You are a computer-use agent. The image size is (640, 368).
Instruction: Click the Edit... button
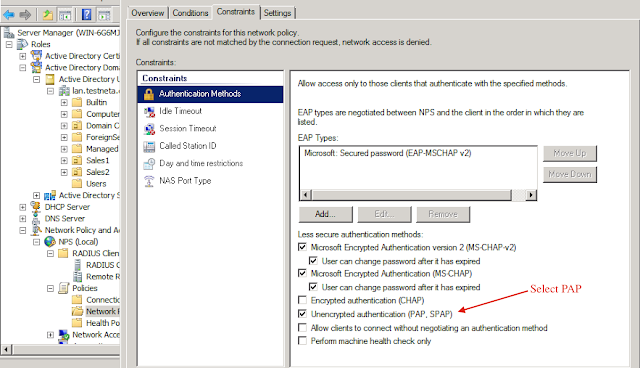coord(384,214)
